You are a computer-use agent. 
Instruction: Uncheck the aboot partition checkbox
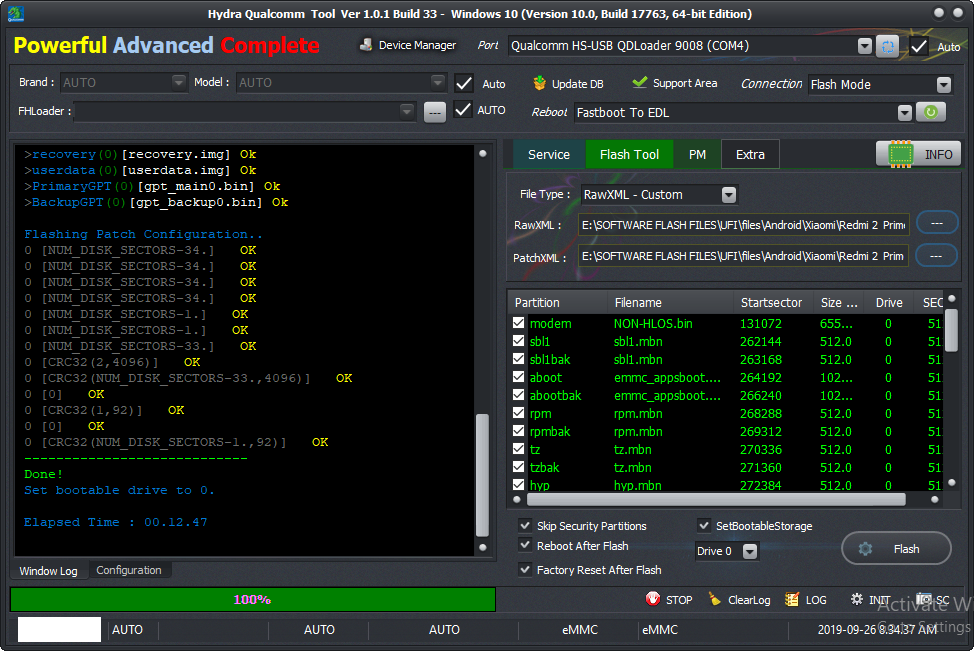pos(519,377)
